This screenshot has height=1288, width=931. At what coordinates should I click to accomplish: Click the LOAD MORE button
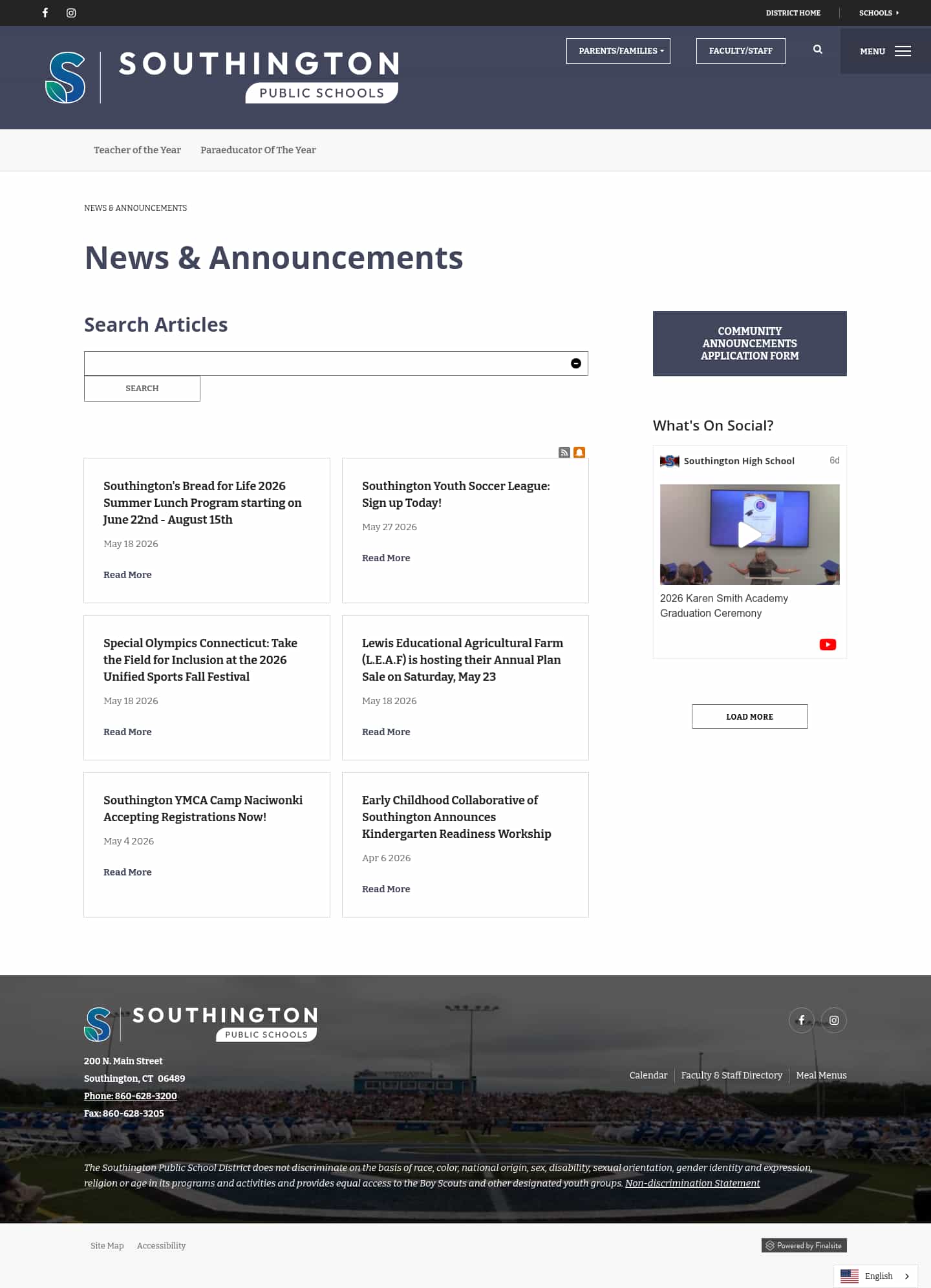750,716
